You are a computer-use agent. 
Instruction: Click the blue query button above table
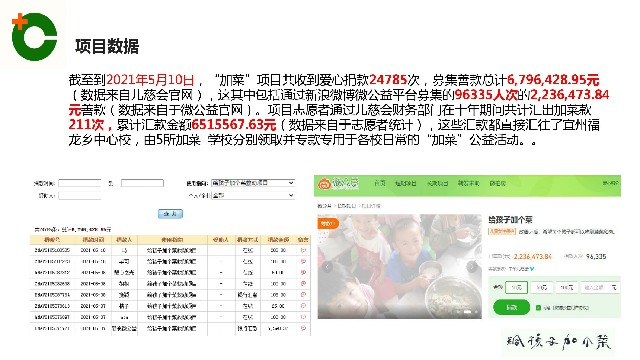click(170, 214)
